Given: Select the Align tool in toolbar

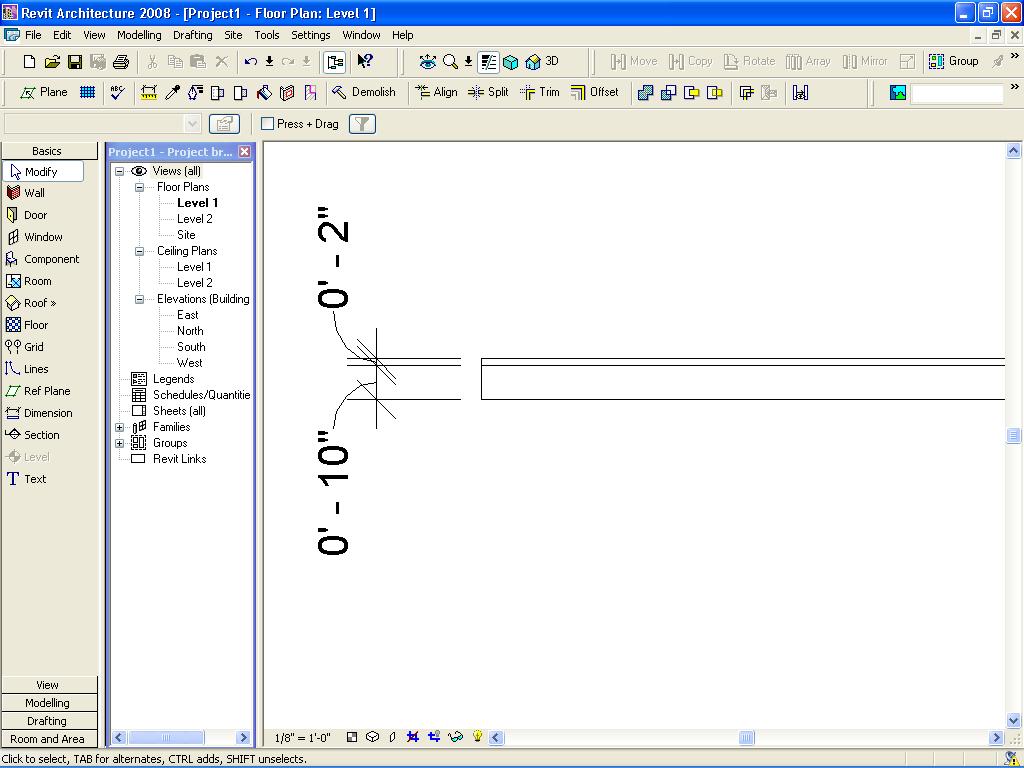Looking at the screenshot, I should 436,92.
